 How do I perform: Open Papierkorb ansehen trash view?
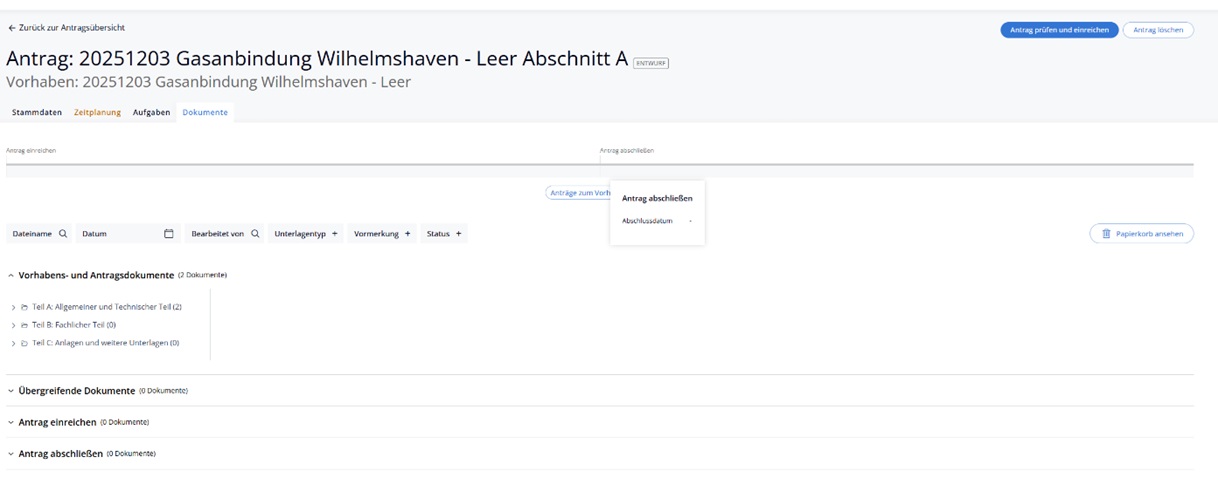click(1141, 234)
